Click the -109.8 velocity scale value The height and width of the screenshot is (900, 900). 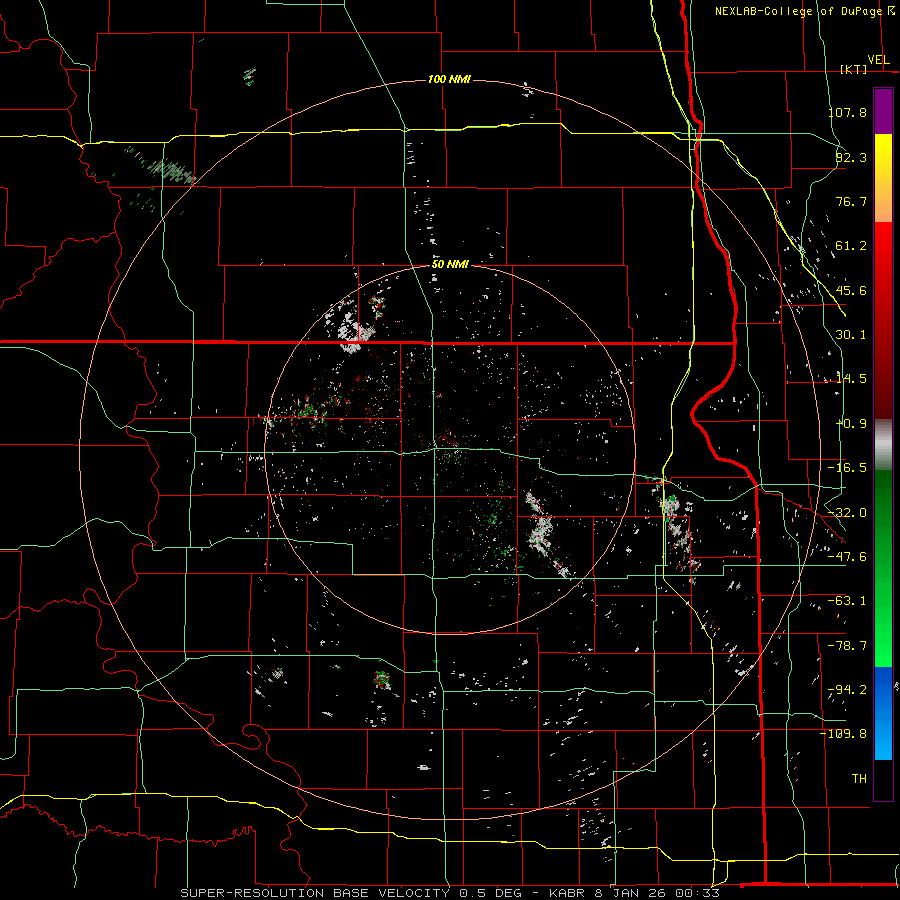pyautogui.click(x=844, y=734)
